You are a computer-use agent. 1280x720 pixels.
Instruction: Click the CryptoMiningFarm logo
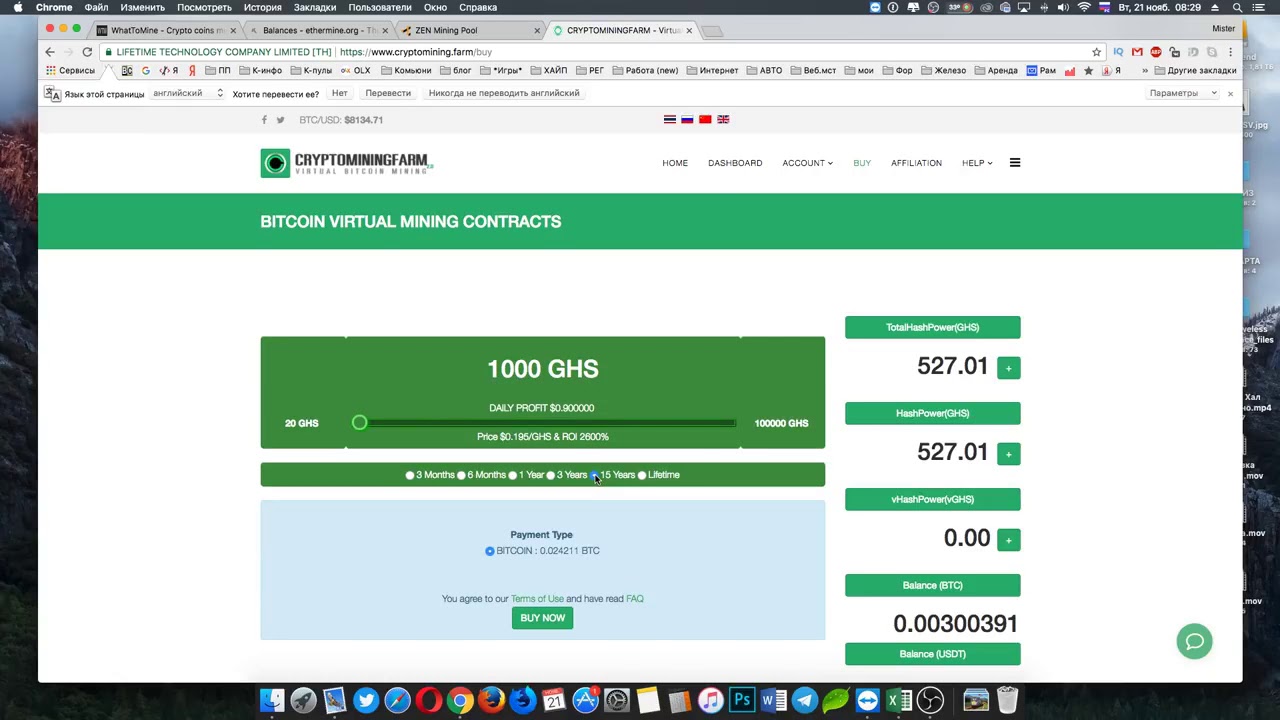tap(347, 163)
